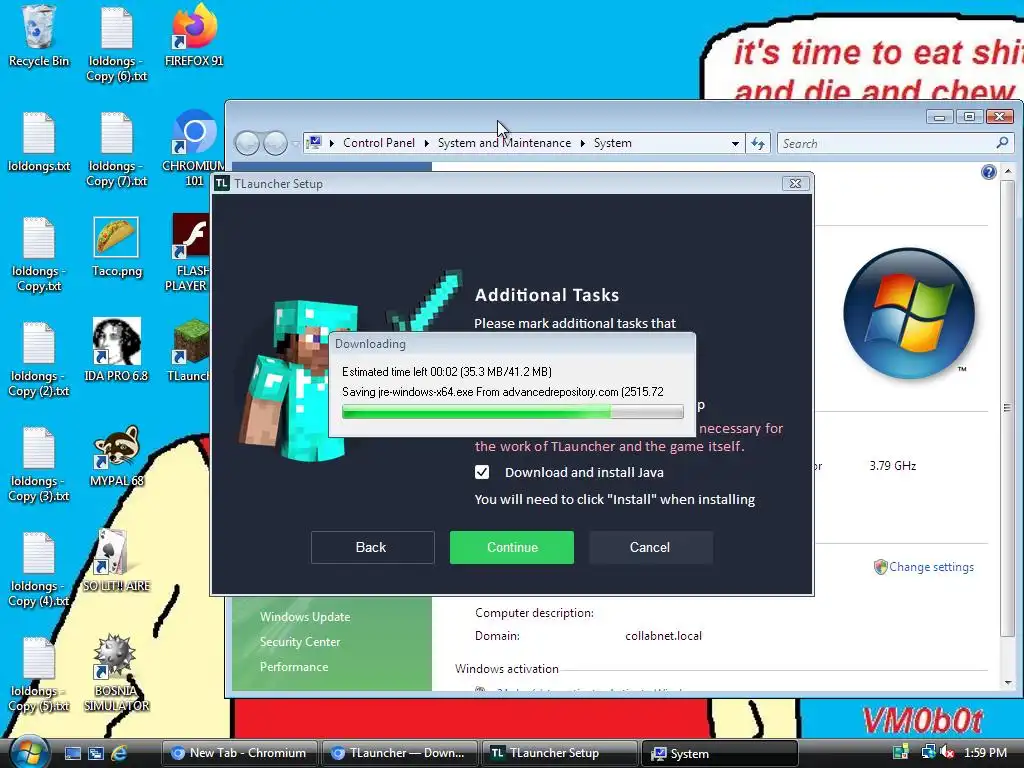The width and height of the screenshot is (1024, 768).
Task: Uncheck Download and install Java checkbox
Action: coord(482,472)
